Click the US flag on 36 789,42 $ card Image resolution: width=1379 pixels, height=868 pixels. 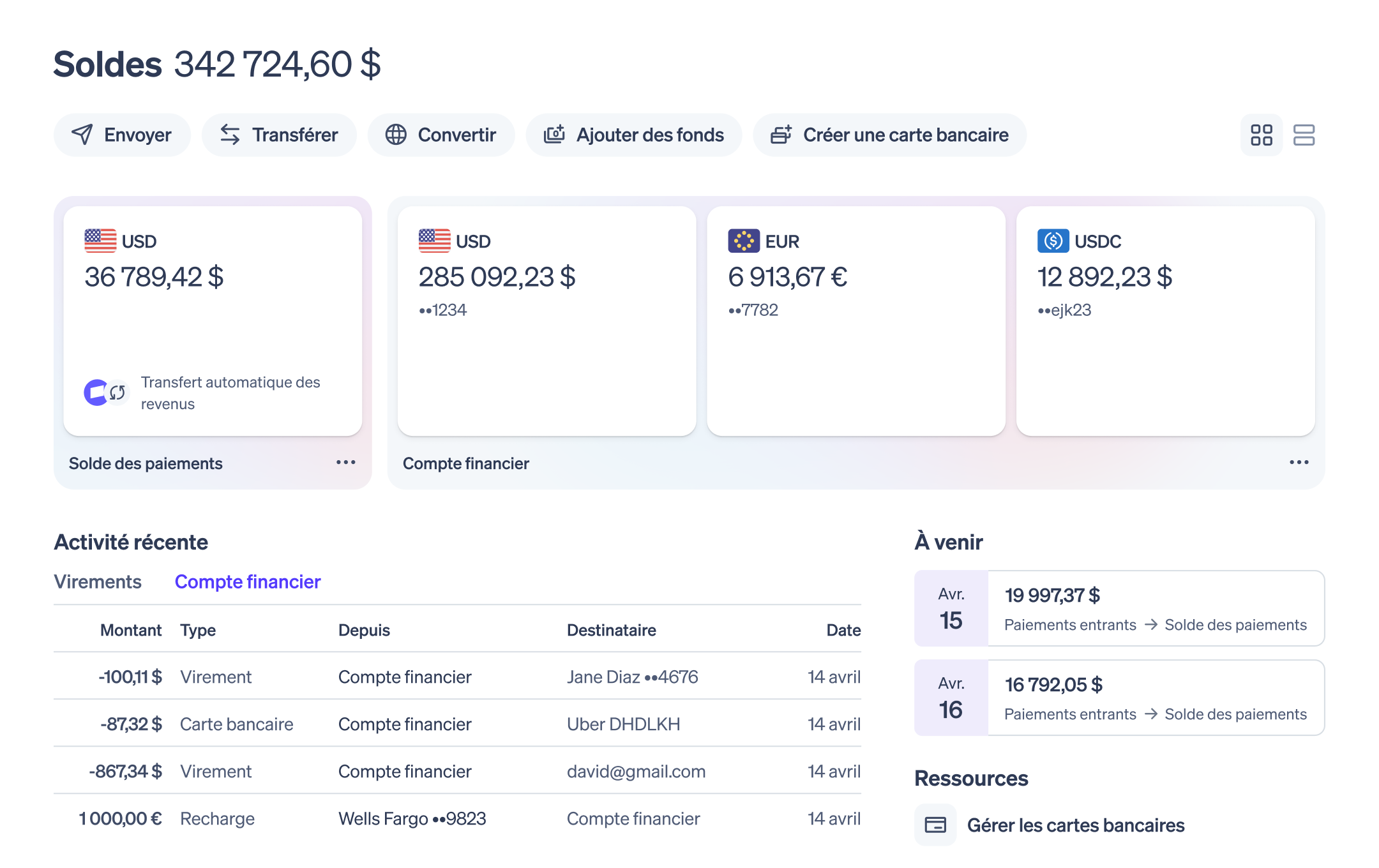pyautogui.click(x=100, y=241)
